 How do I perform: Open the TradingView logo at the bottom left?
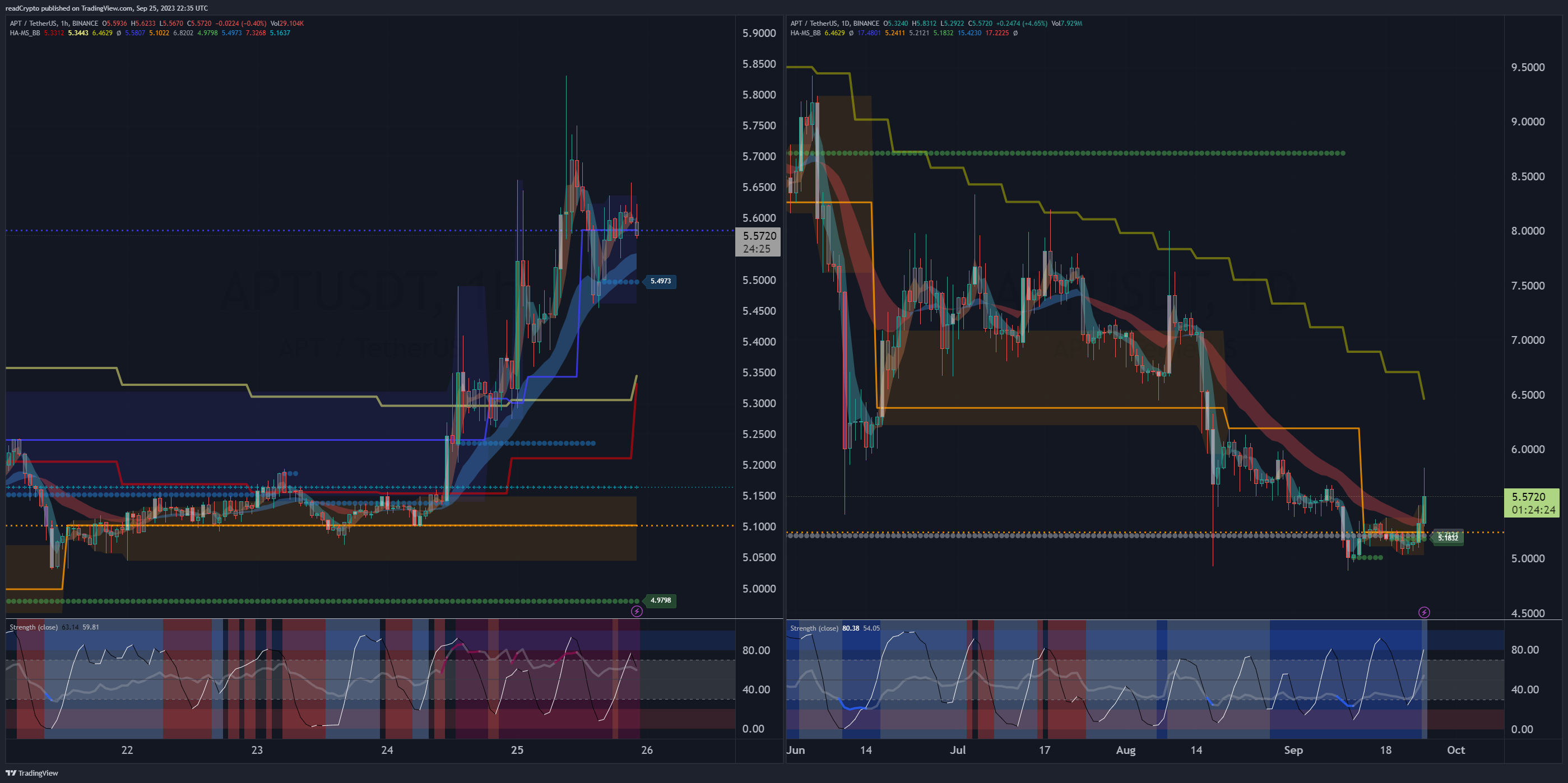[31, 773]
